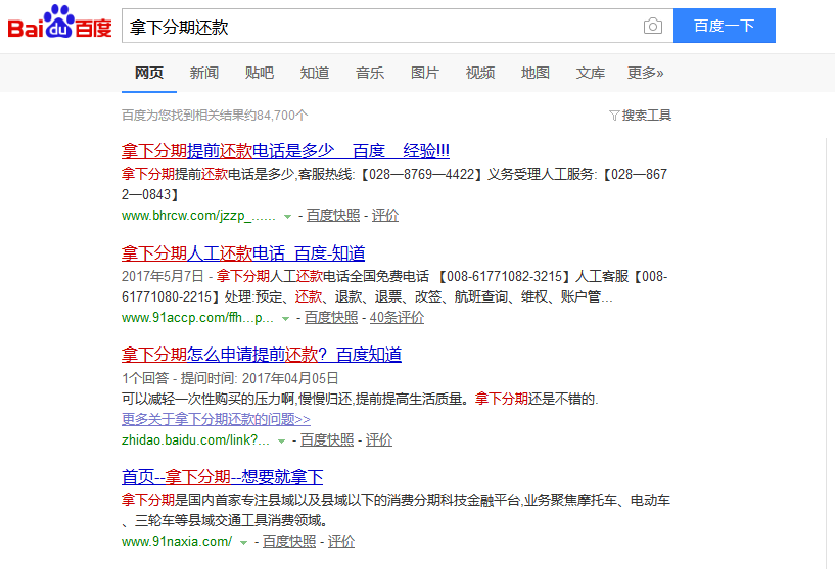The height and width of the screenshot is (569, 835).
Task: Switch to the 新闻 tab
Action: tap(204, 72)
